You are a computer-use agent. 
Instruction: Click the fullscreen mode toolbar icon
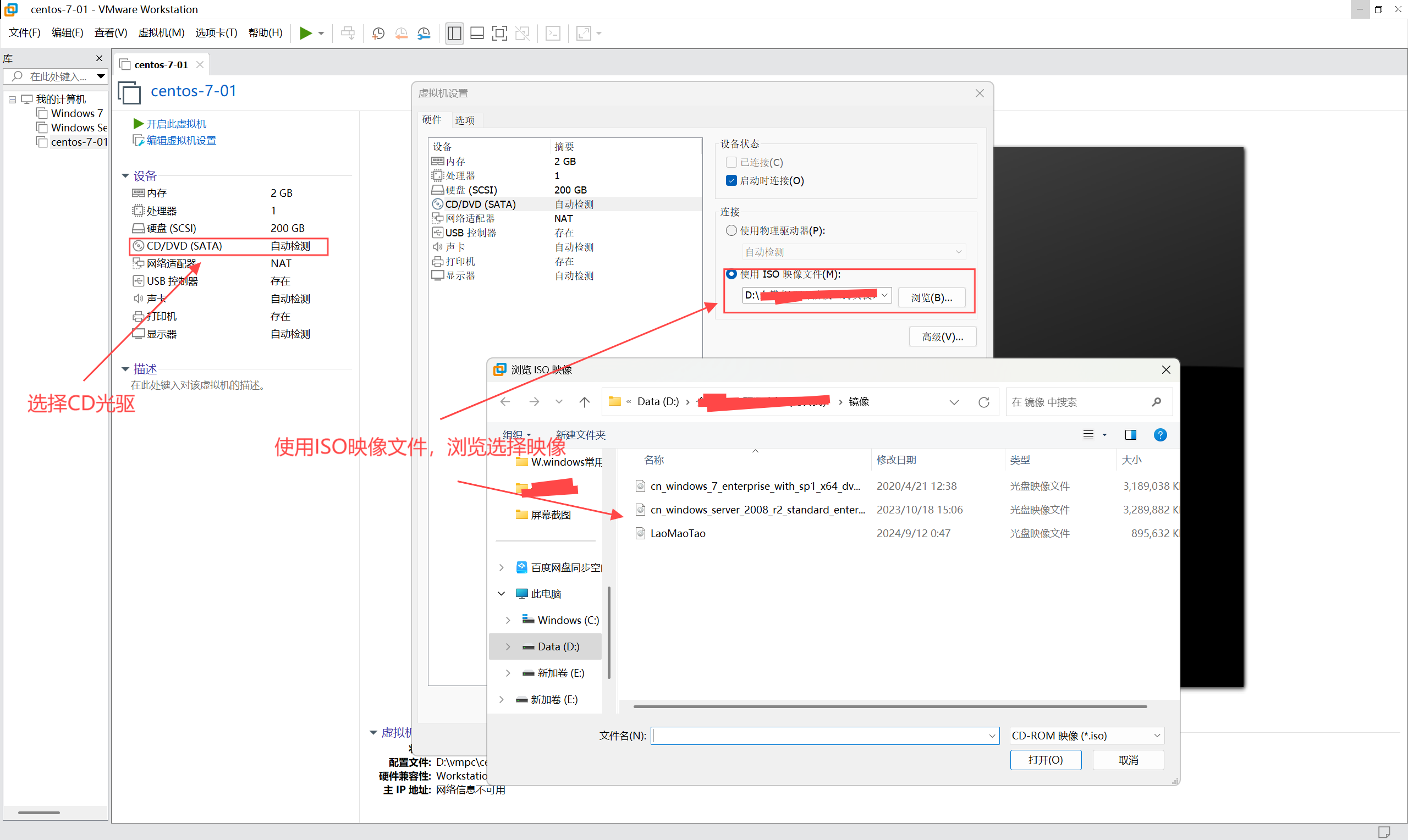499,34
